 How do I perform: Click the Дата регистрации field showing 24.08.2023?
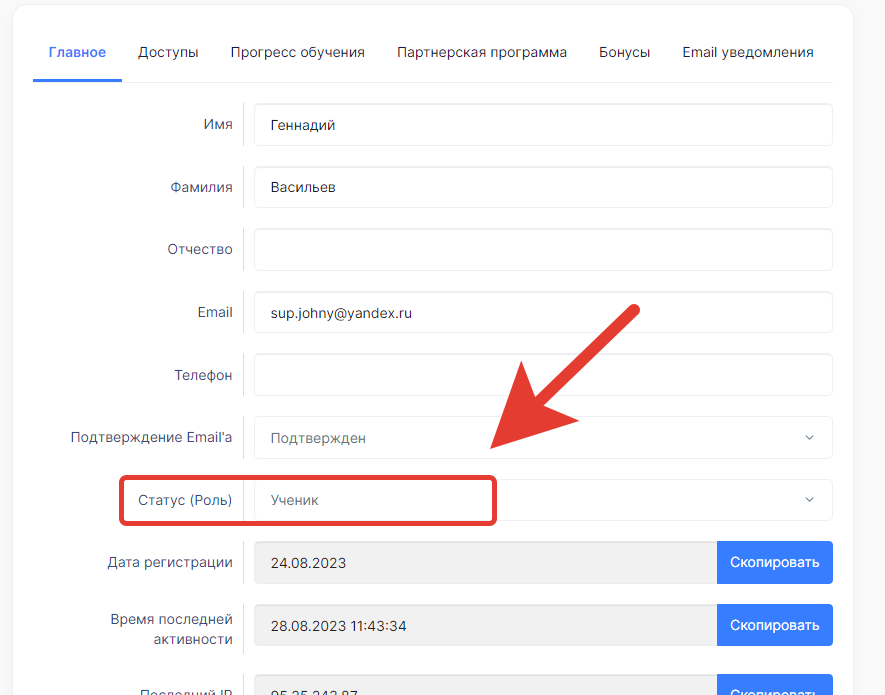pos(485,563)
